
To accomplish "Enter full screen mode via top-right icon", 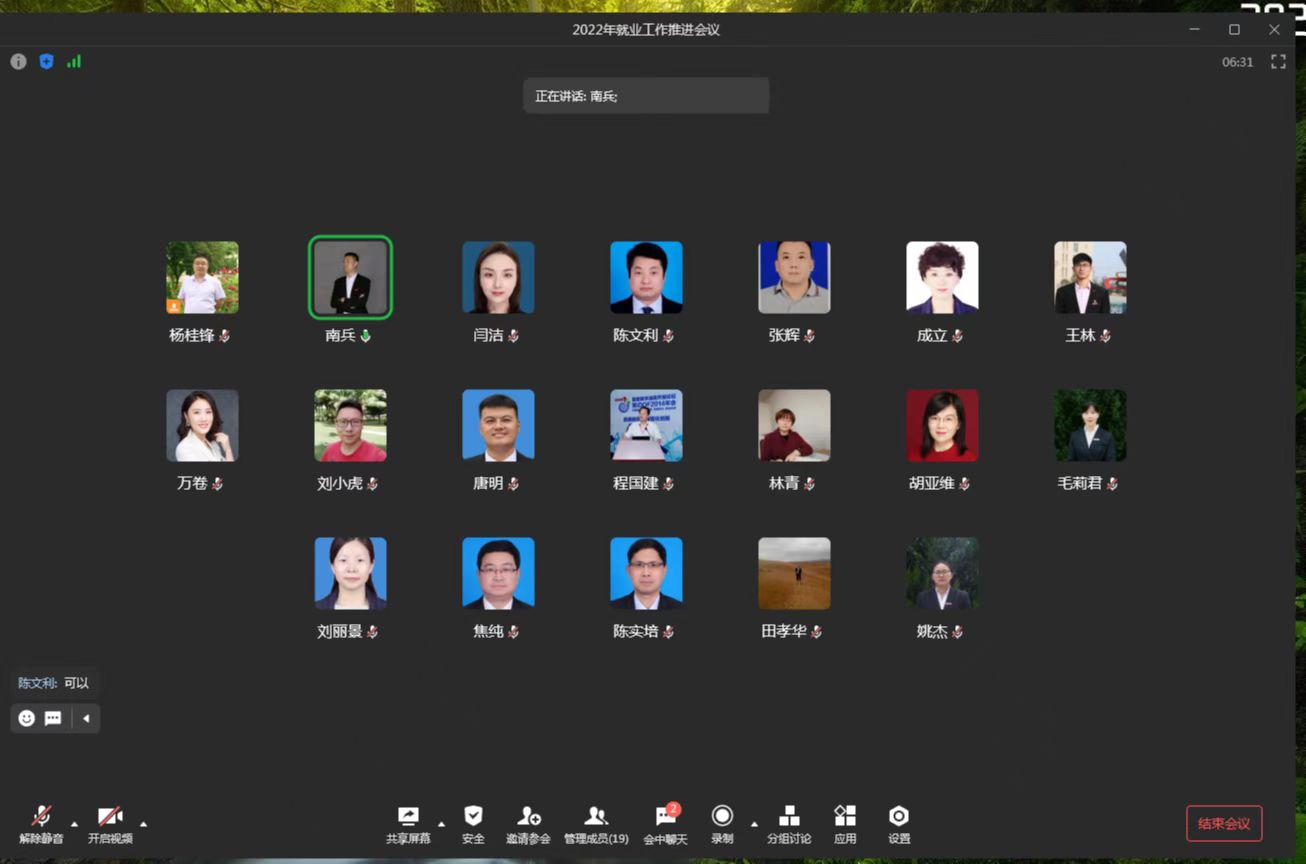I will [x=1278, y=61].
